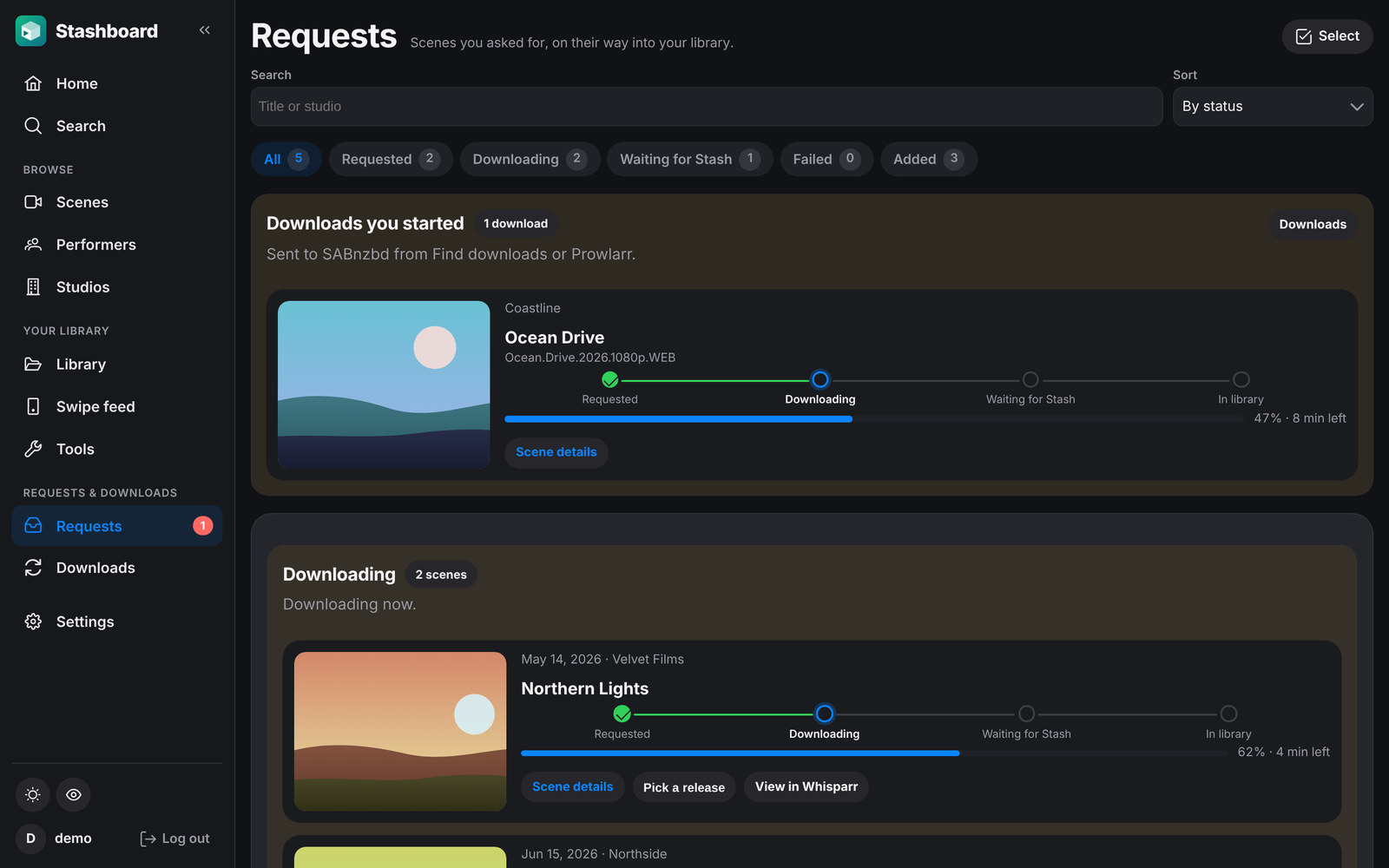The image size is (1389, 868).
Task: Click the demo user avatar
Action: click(30, 838)
